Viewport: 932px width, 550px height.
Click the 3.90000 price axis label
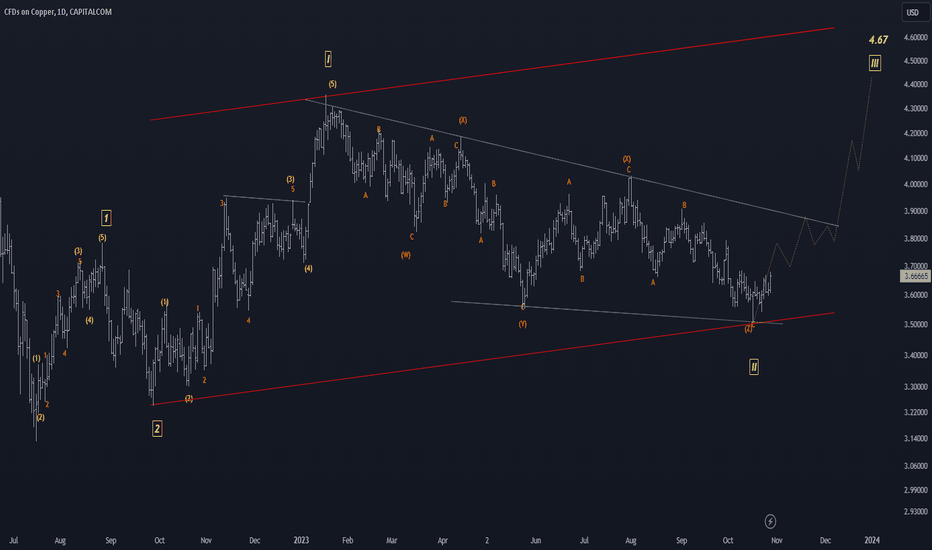click(915, 211)
